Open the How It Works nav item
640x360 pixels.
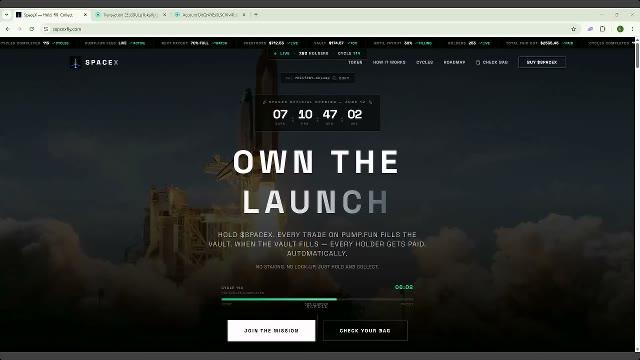coord(389,62)
